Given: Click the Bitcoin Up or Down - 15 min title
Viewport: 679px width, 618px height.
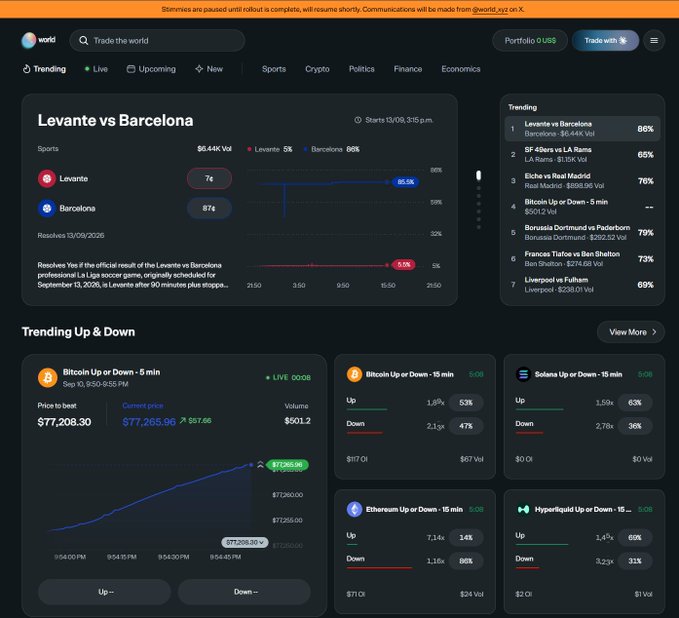Looking at the screenshot, I should (x=410, y=374).
